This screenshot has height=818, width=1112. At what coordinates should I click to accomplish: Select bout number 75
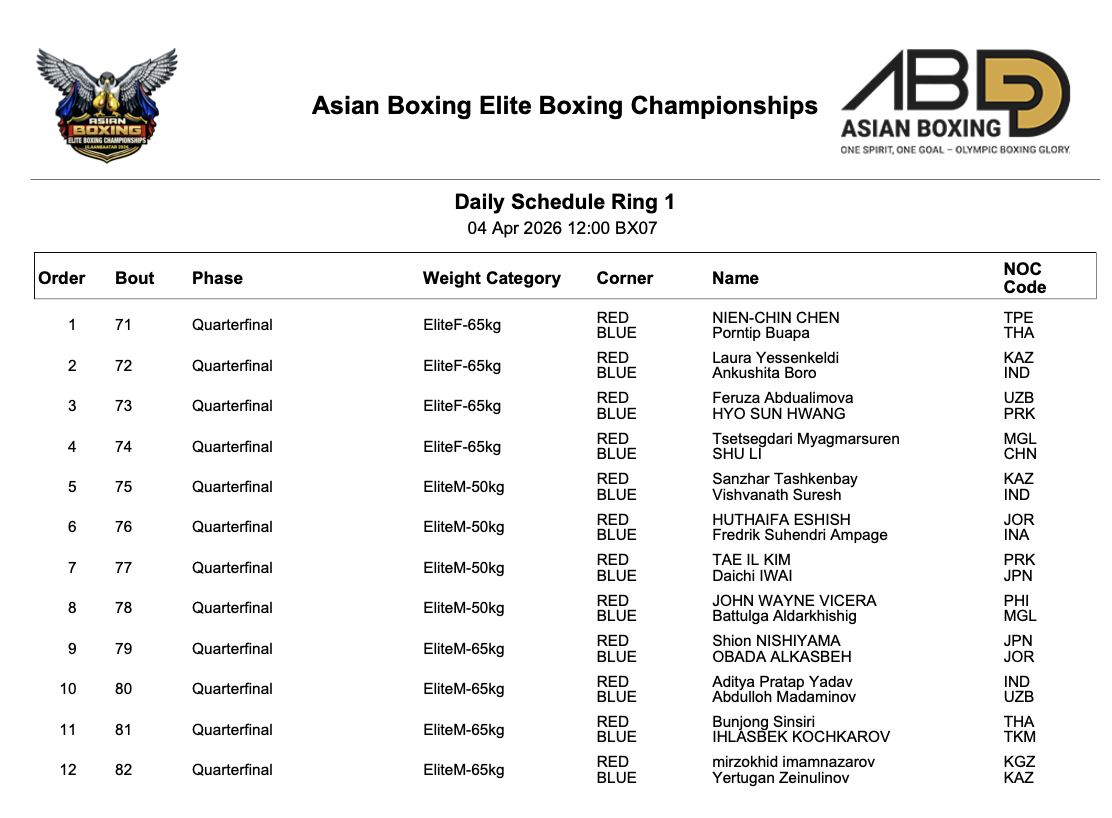(x=123, y=487)
